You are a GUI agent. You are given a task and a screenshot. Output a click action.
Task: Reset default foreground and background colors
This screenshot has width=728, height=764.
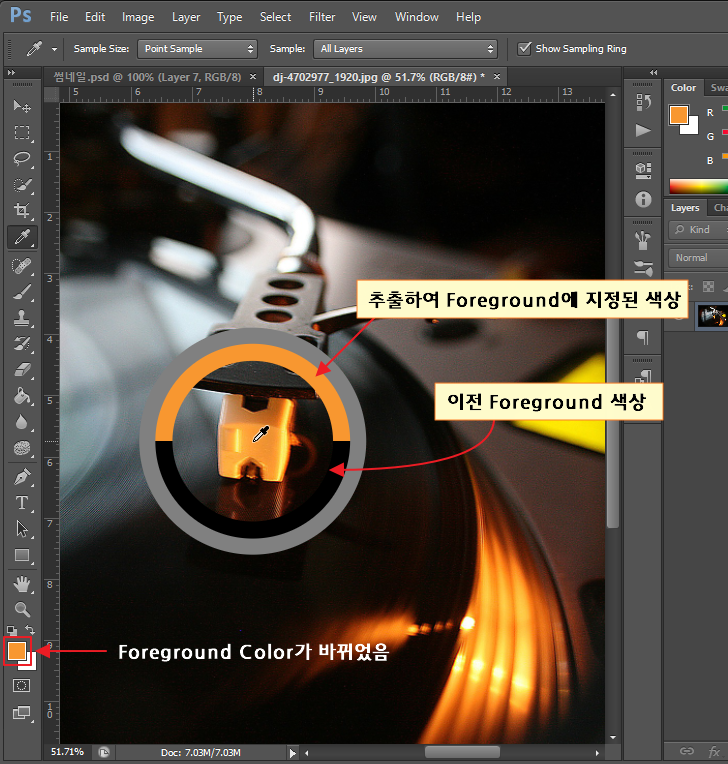[x=12, y=630]
